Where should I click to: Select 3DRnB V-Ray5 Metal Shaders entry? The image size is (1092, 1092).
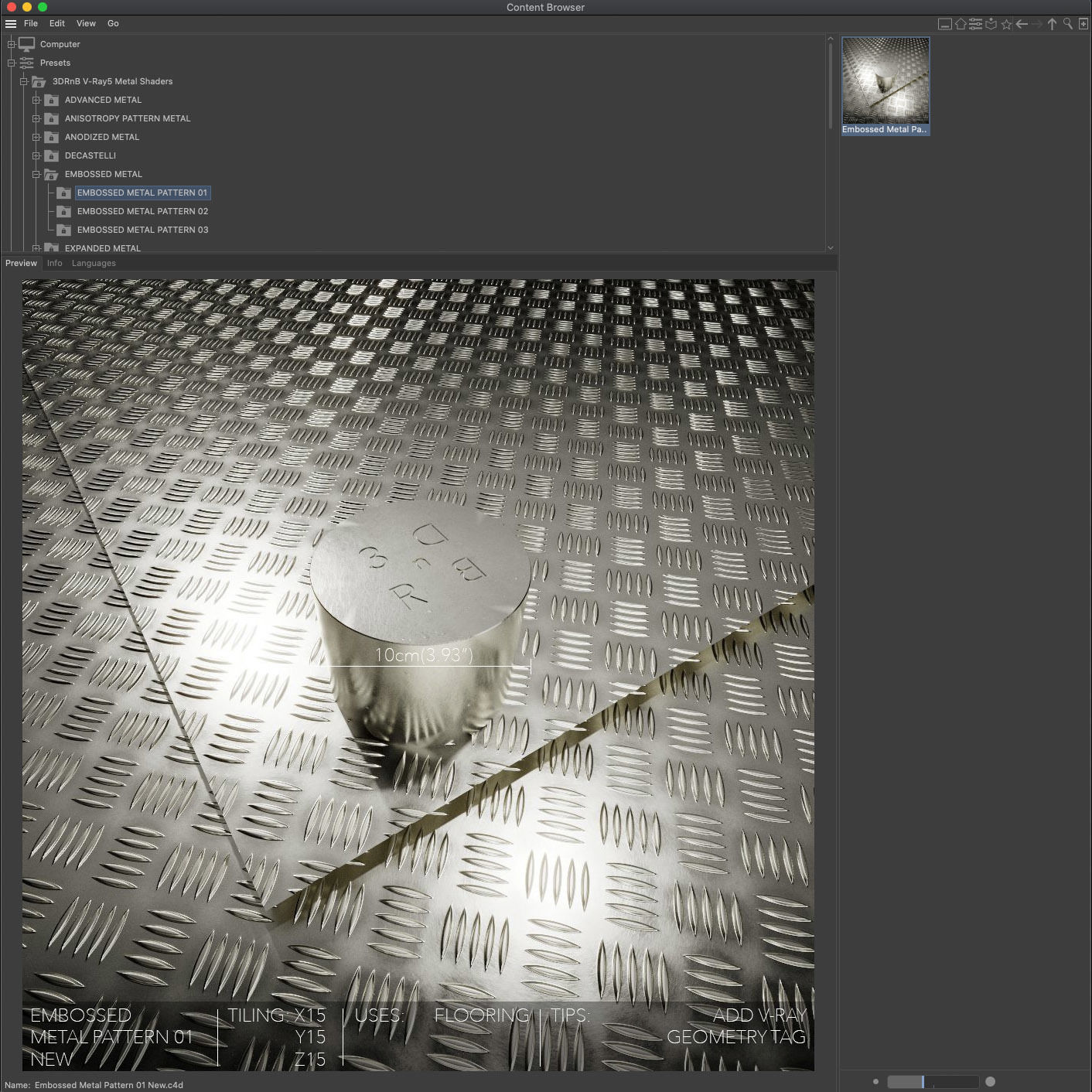(x=113, y=81)
